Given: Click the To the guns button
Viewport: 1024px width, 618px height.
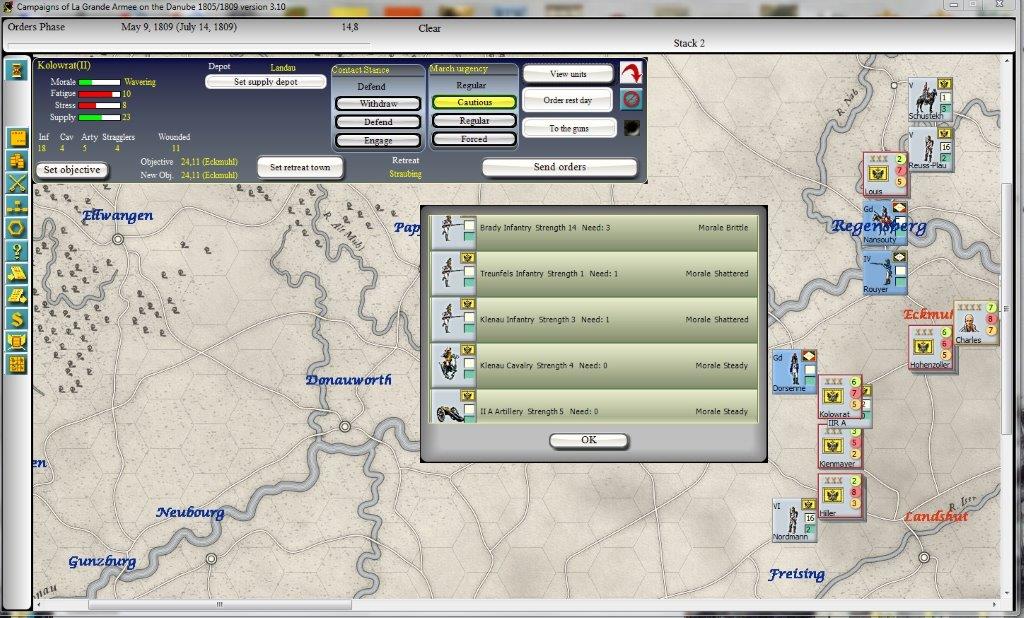Looking at the screenshot, I should [569, 129].
